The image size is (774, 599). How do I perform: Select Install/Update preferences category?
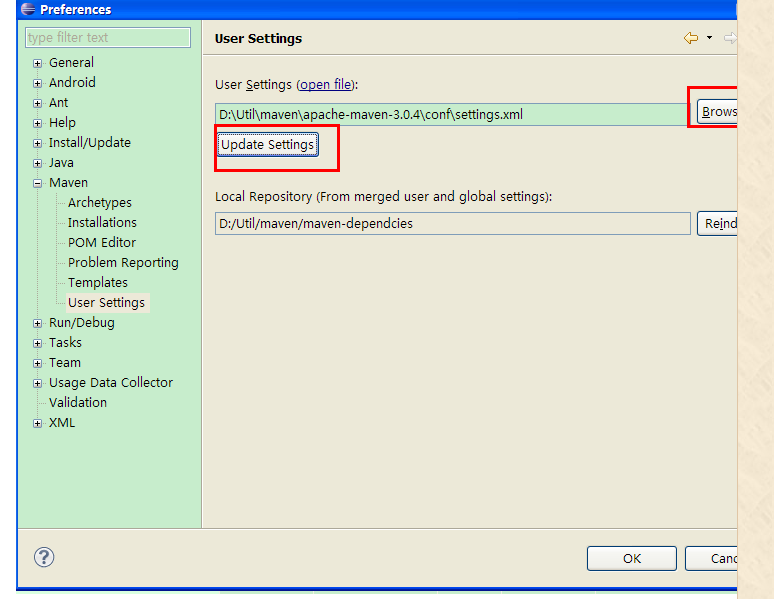point(90,143)
